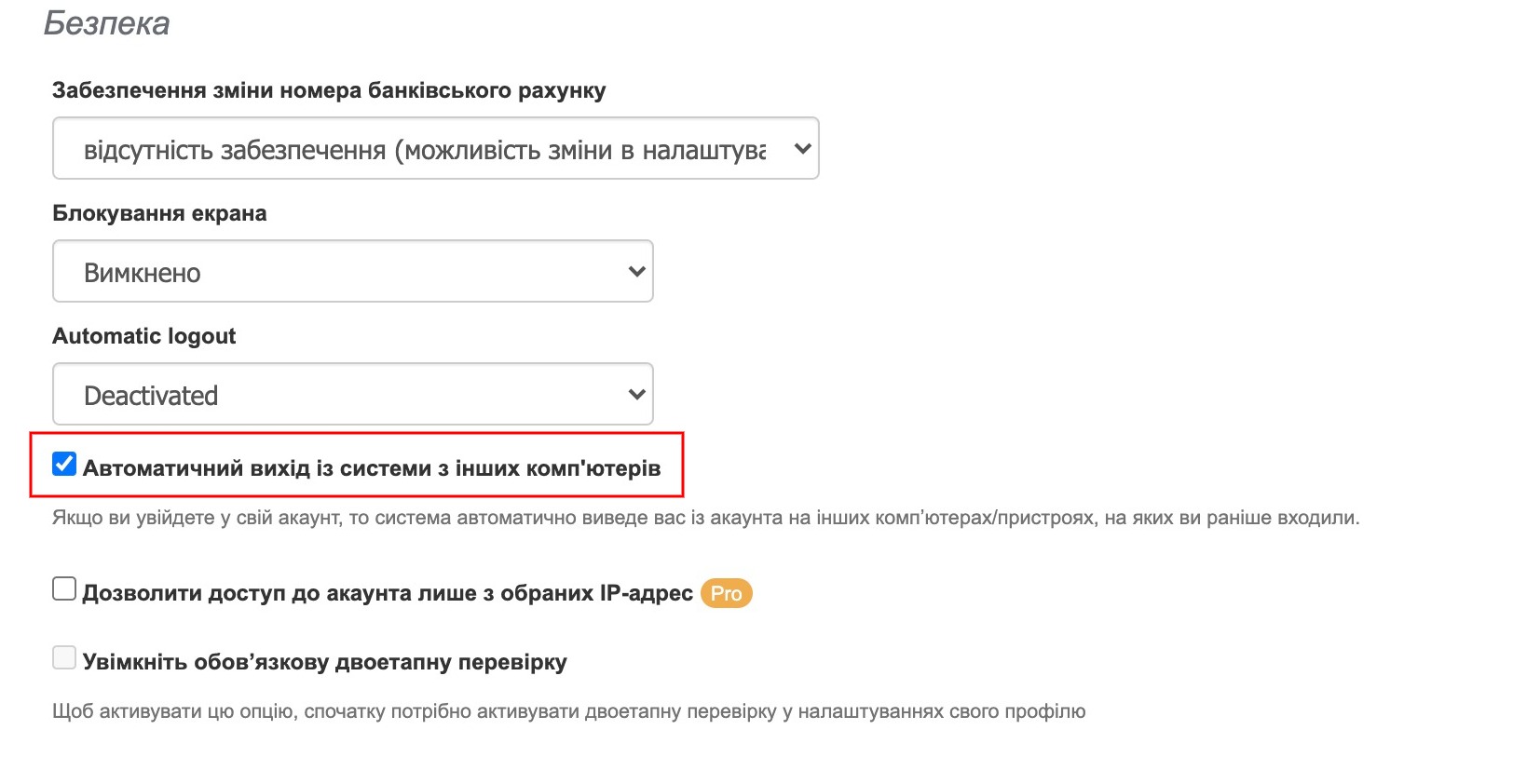Click the Automatic logout label
The height and width of the screenshot is (784, 1513).
point(143,336)
